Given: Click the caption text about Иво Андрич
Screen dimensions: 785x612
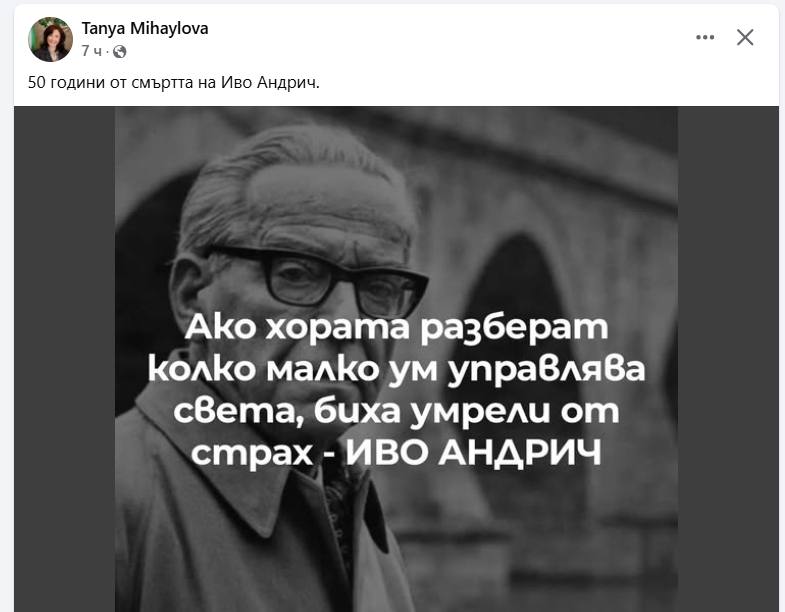Looking at the screenshot, I should [173, 82].
